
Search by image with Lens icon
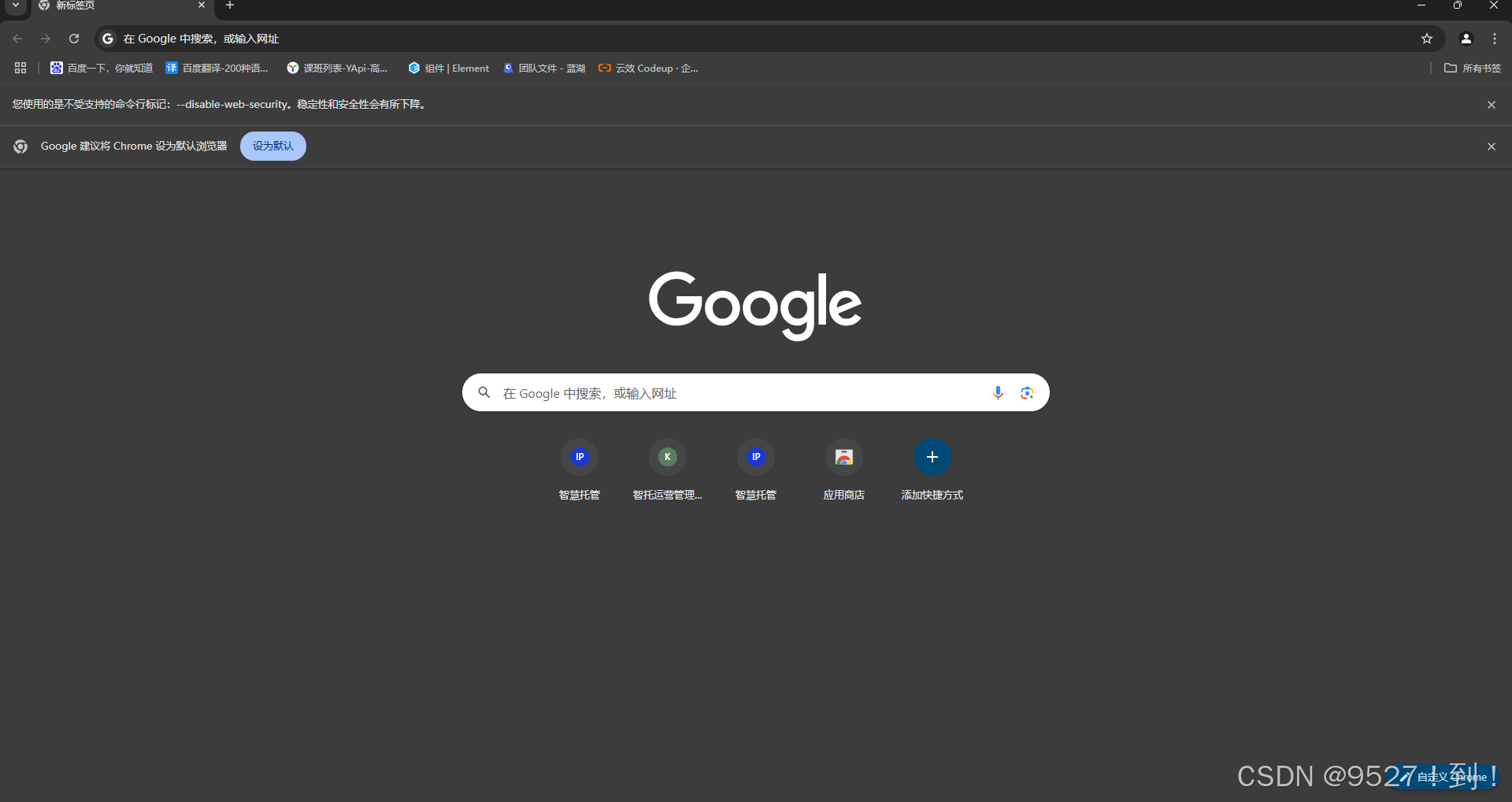coord(1027,392)
